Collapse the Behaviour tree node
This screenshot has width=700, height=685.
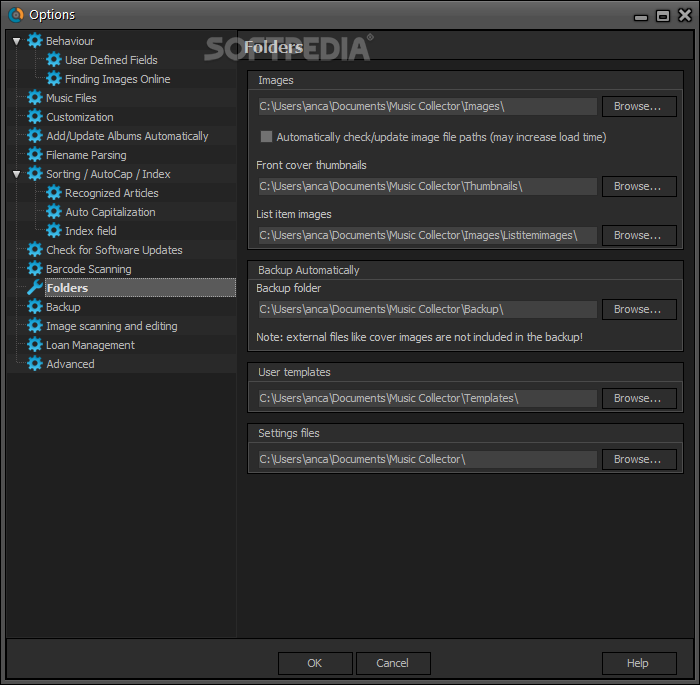pos(17,41)
